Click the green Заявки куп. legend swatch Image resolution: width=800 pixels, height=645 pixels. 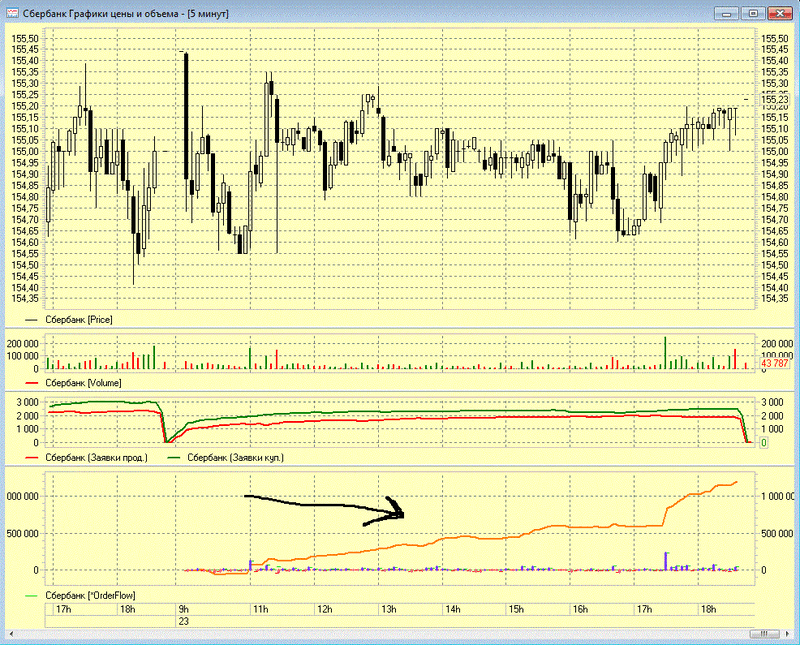pos(173,458)
